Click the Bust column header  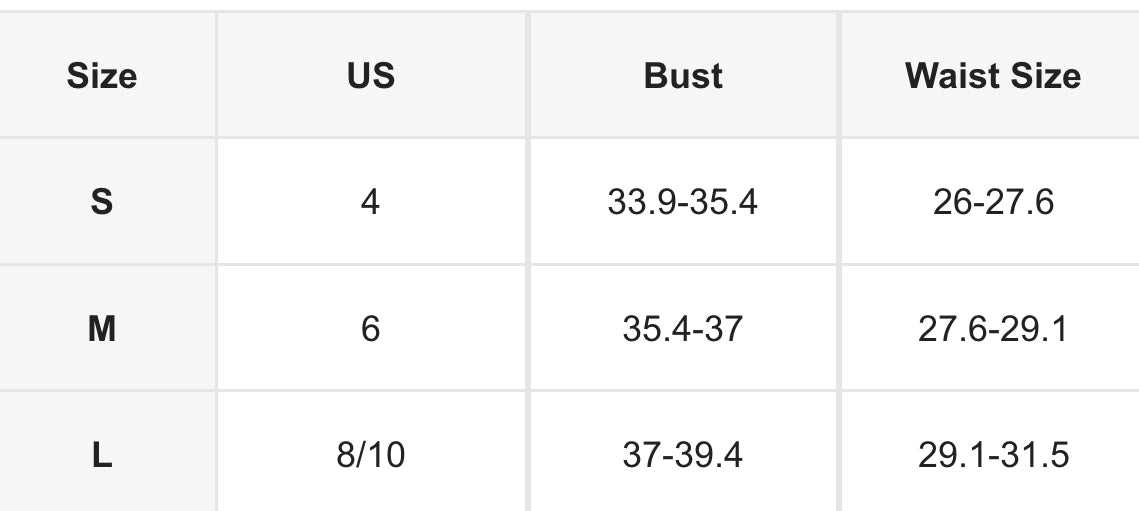(x=683, y=76)
